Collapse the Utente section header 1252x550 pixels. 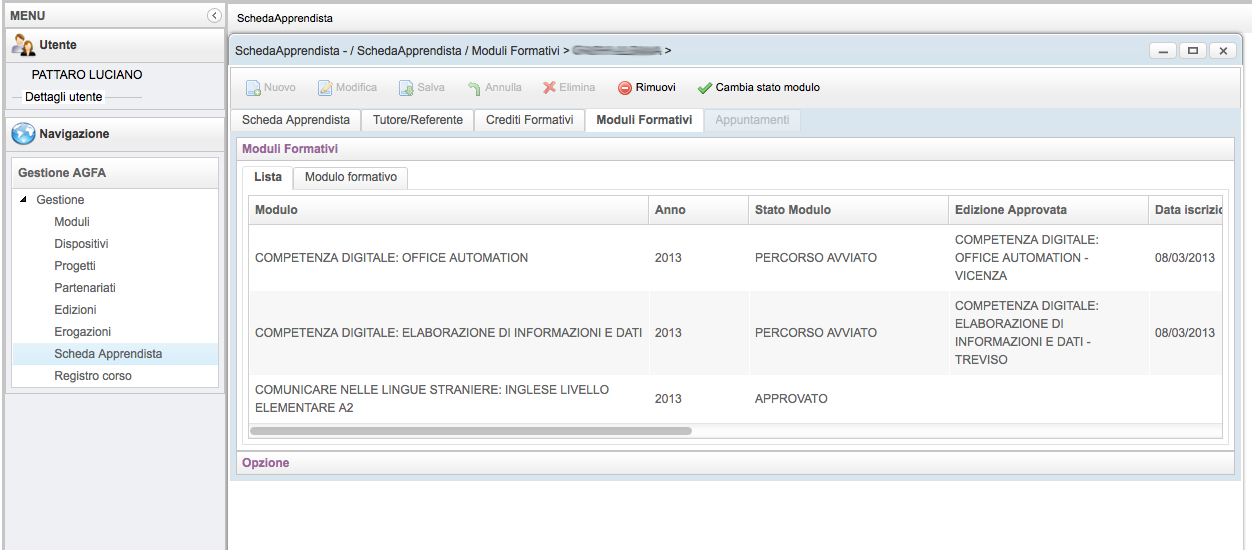(x=58, y=45)
